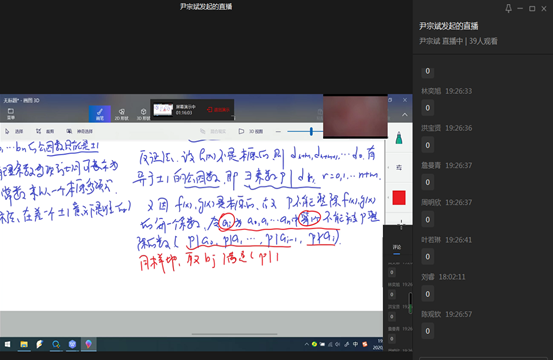
Task: Open the red color swatch
Action: coord(399,198)
